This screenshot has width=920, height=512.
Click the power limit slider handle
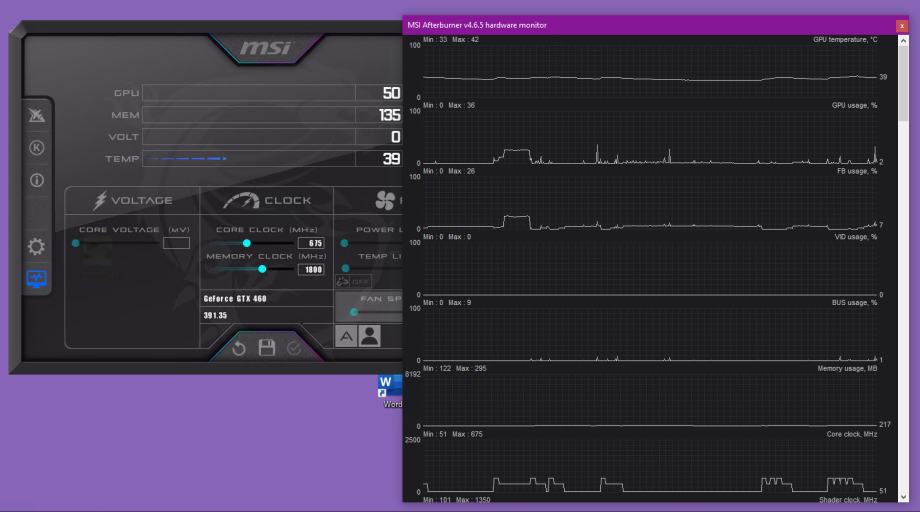point(344,243)
